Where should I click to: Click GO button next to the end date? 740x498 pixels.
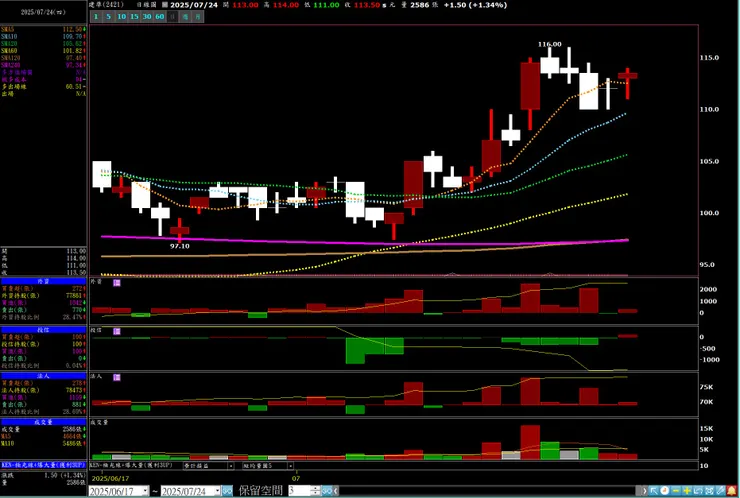(227, 491)
